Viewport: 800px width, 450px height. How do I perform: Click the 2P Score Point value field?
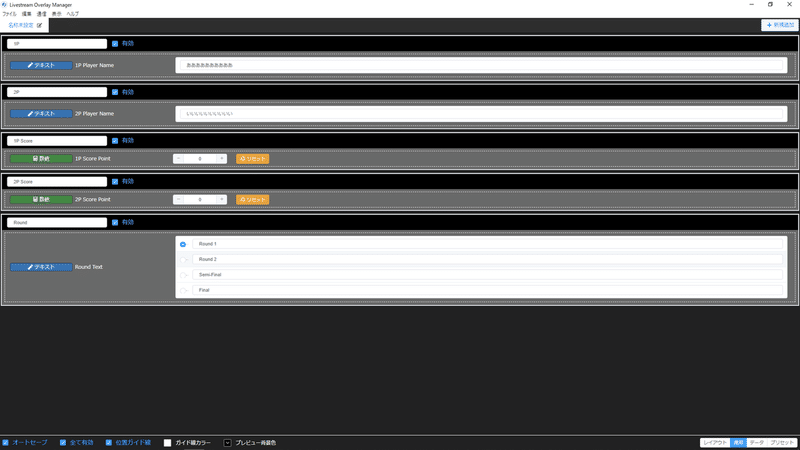[200, 199]
